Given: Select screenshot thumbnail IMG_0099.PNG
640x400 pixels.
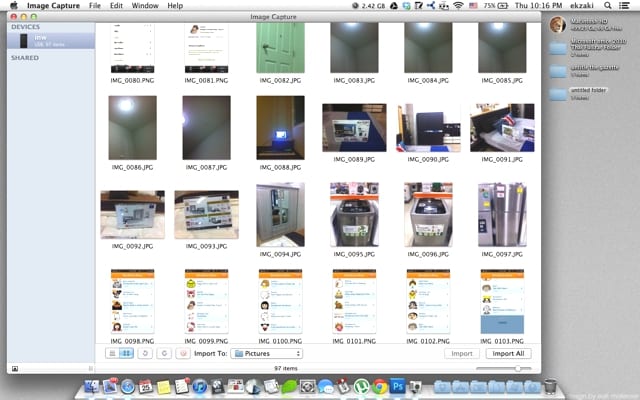Looking at the screenshot, I should (206, 301).
